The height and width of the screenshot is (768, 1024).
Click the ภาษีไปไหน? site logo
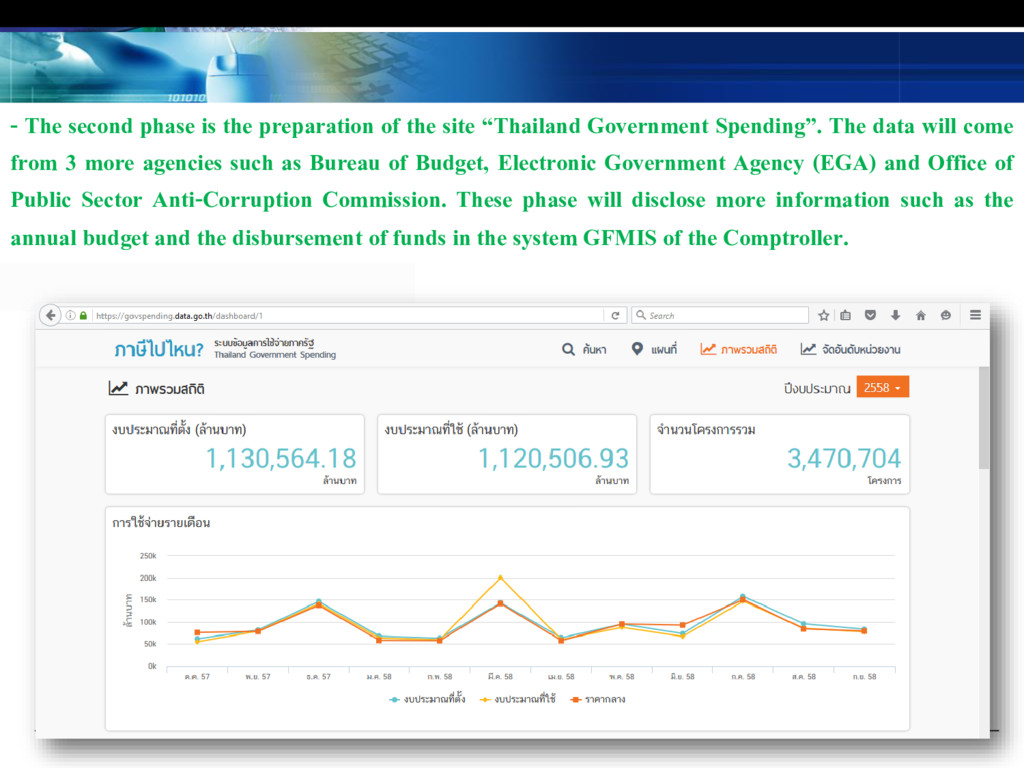click(x=159, y=349)
